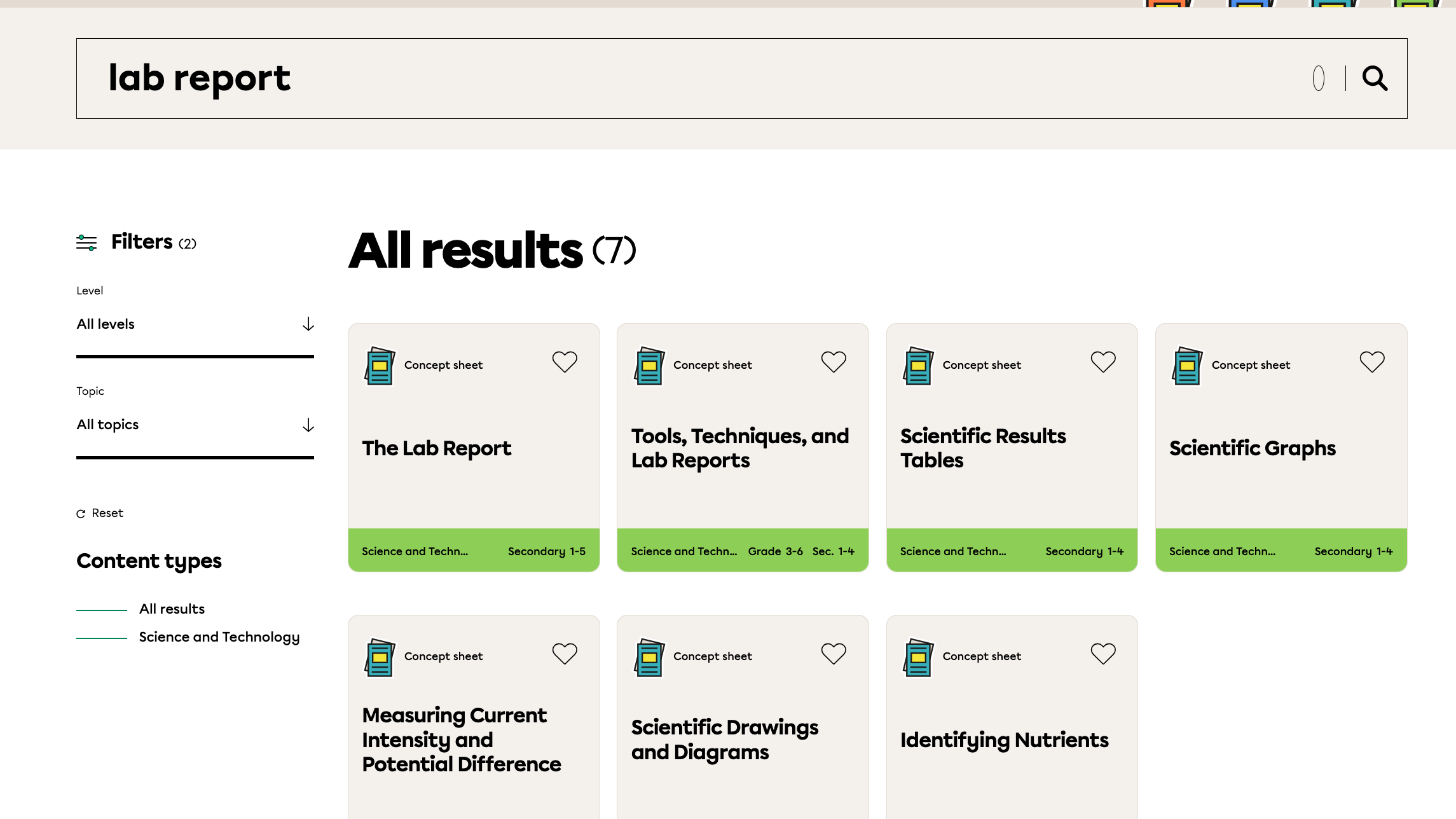Image resolution: width=1456 pixels, height=819 pixels.
Task: Click concept sheet icon on Scientific Drawings card
Action: tap(649, 657)
